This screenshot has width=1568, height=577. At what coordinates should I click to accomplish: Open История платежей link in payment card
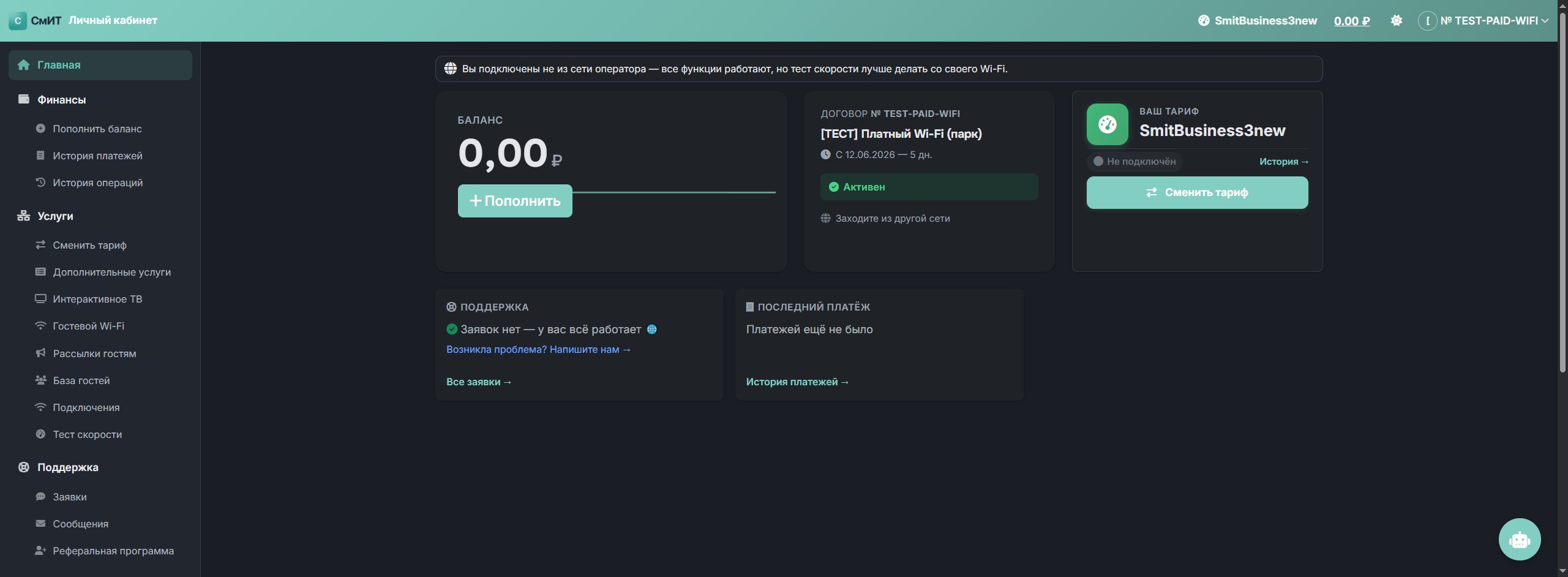tap(797, 382)
